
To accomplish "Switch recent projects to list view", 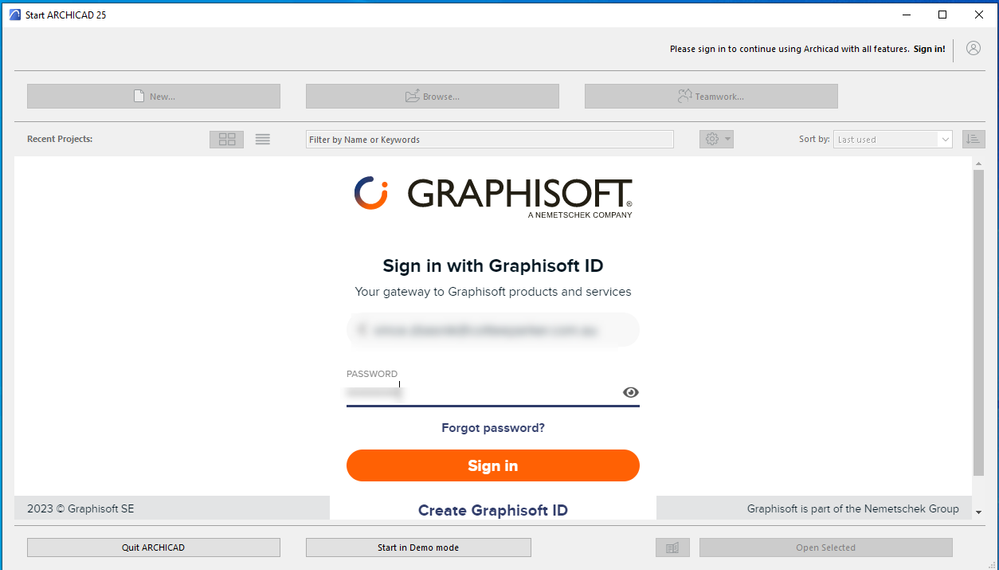I will coord(262,139).
